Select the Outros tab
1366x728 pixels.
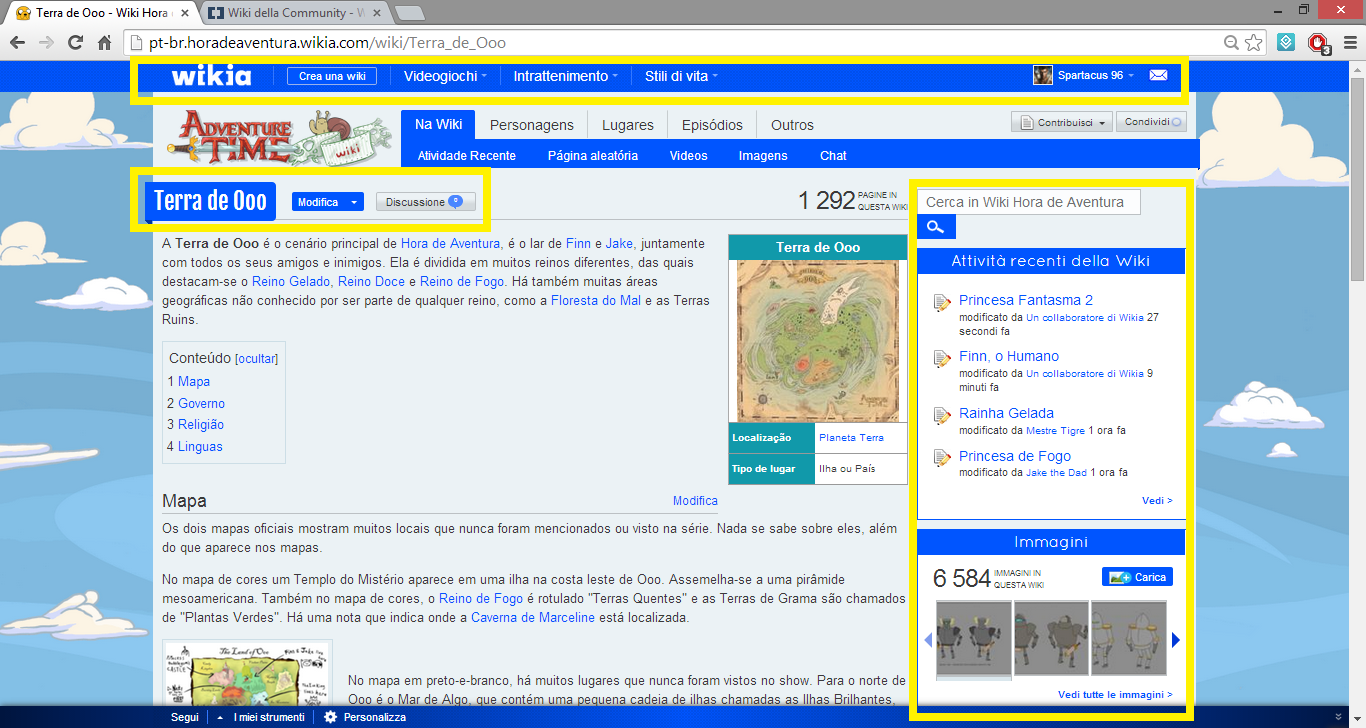click(x=792, y=125)
